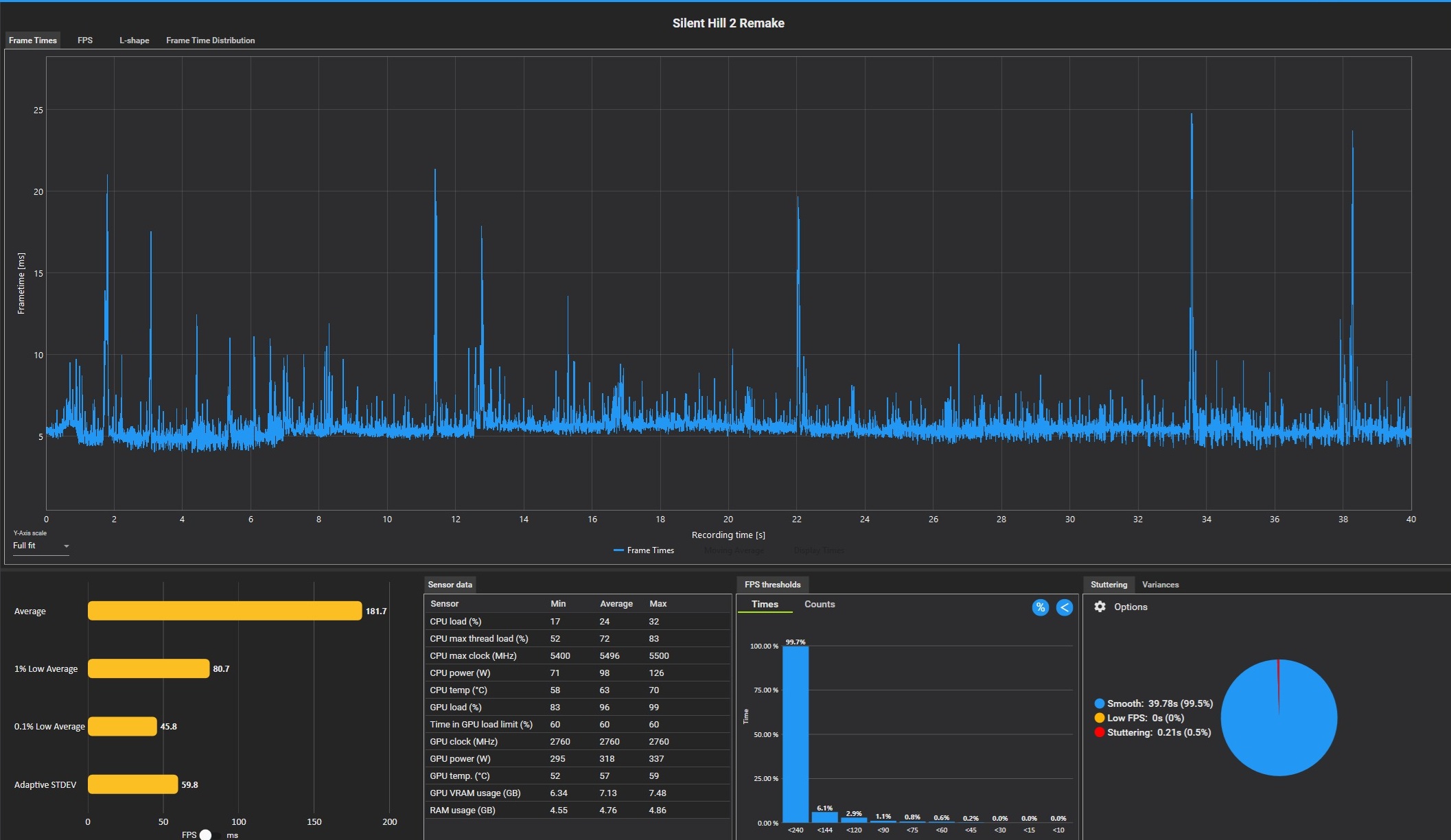Click the CPU temp (°C) row
The width and height of the screenshot is (1451, 840).
578,690
